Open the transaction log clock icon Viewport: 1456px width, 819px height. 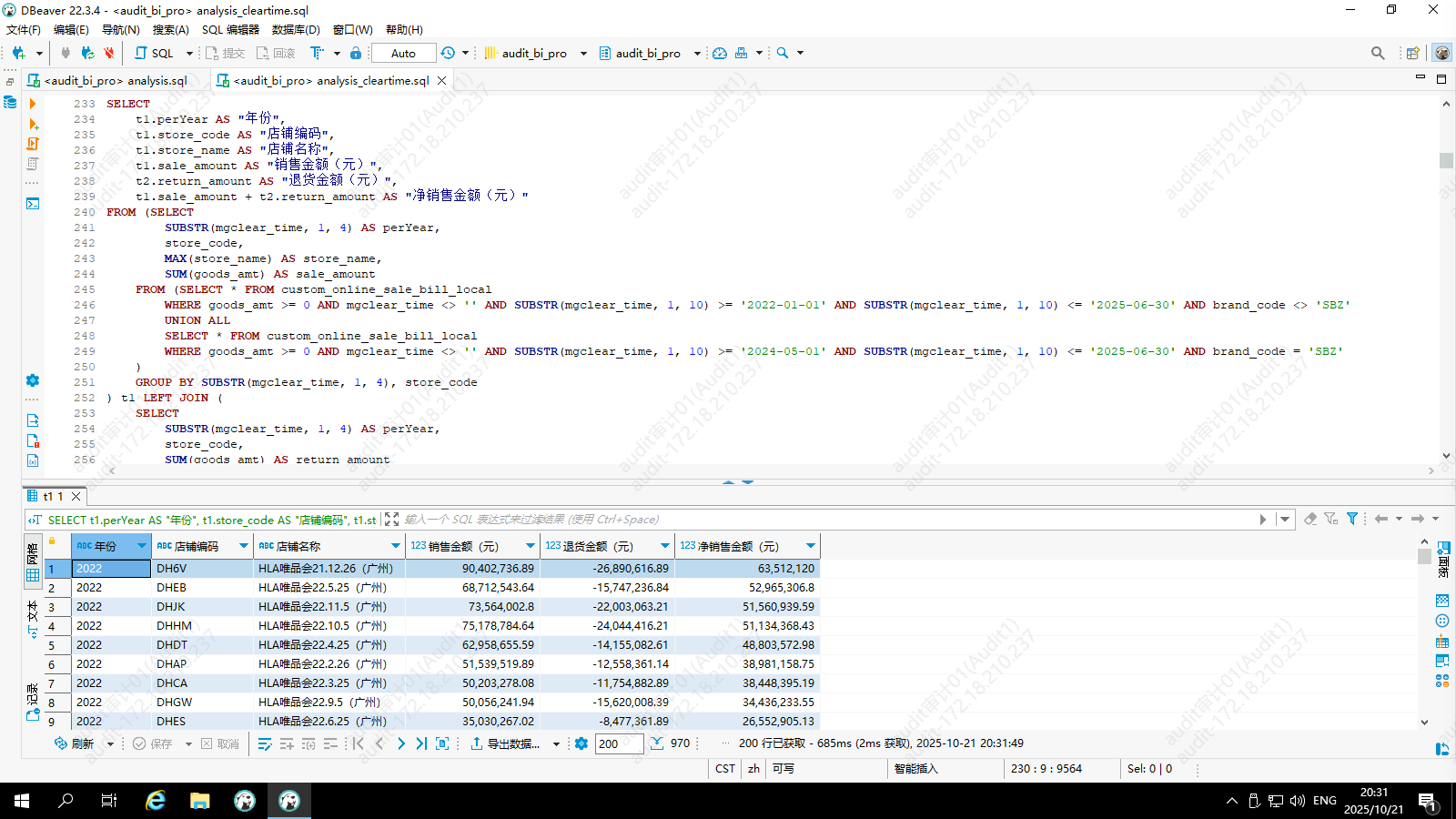448,53
